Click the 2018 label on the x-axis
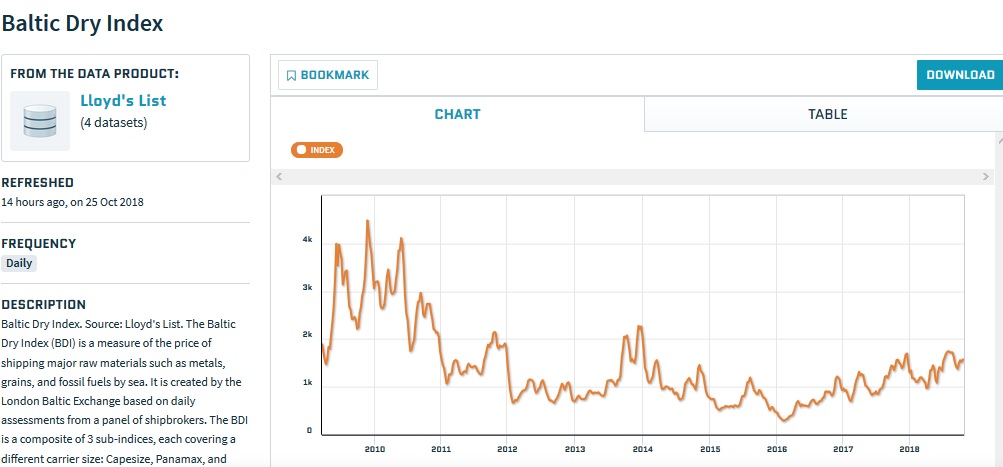The image size is (1003, 467). click(x=910, y=450)
